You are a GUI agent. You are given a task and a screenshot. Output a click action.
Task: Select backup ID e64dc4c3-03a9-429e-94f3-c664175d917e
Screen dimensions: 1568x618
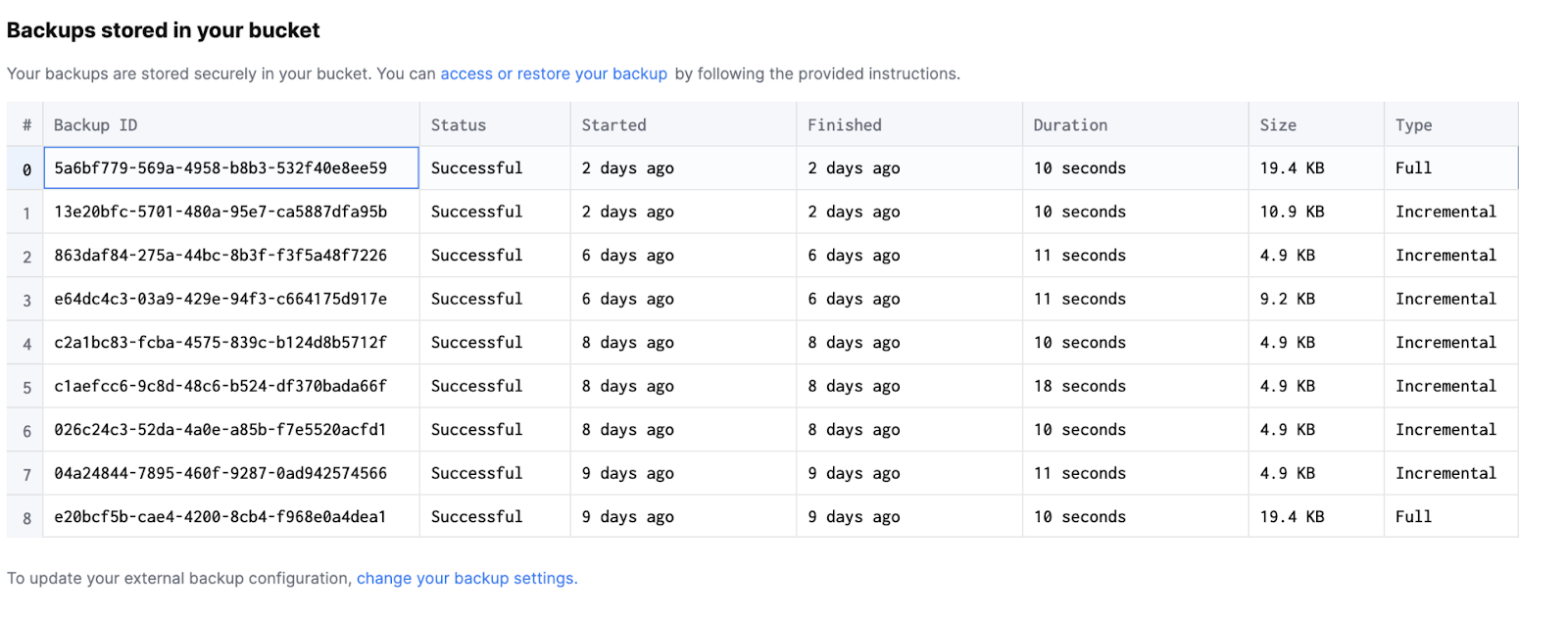point(220,300)
